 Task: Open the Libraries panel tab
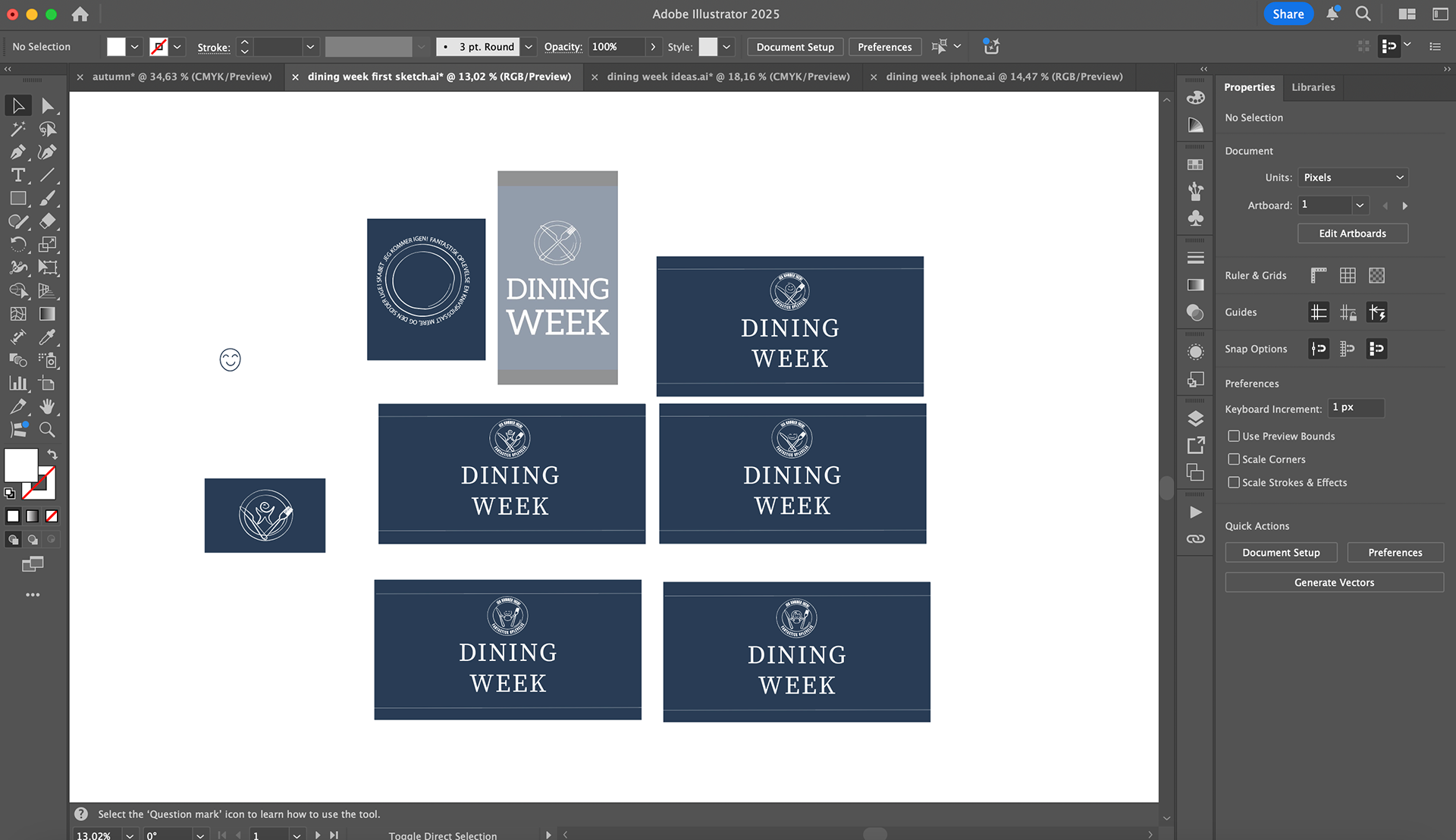[x=1313, y=87]
